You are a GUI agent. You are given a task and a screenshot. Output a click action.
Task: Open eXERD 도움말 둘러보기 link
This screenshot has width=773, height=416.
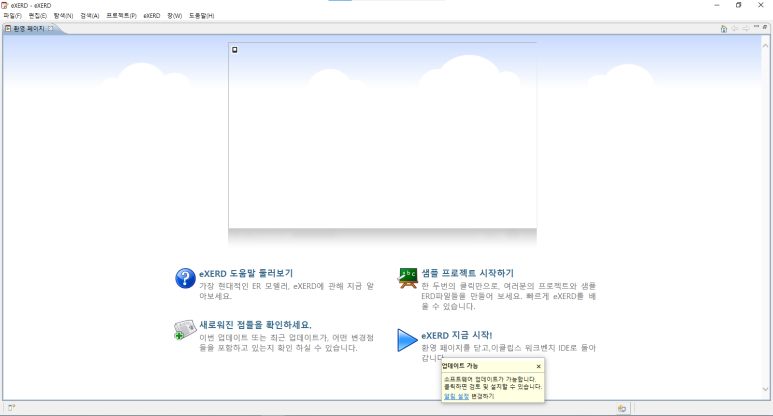(x=246, y=274)
